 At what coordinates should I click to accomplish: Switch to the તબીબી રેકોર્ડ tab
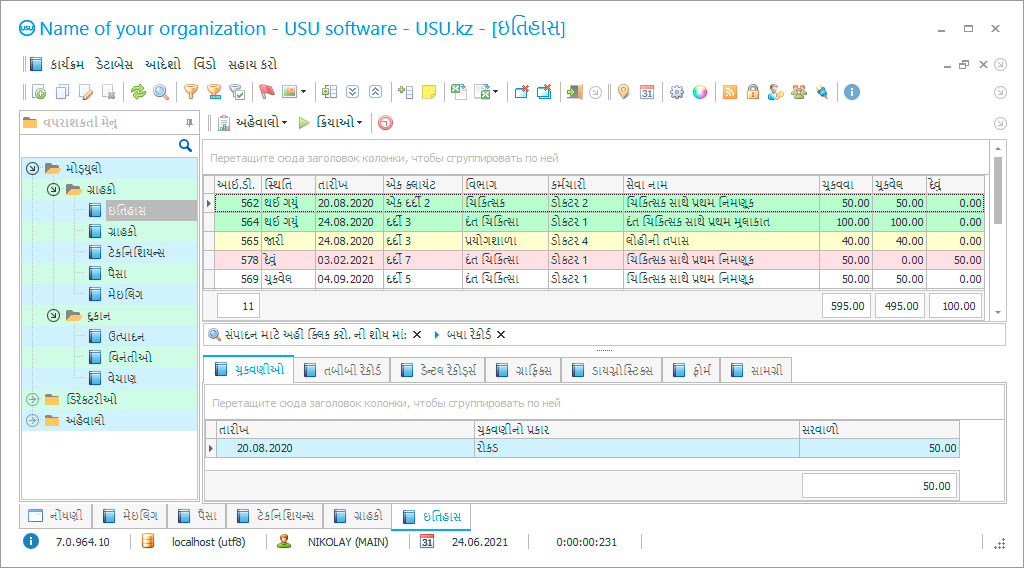[341, 370]
